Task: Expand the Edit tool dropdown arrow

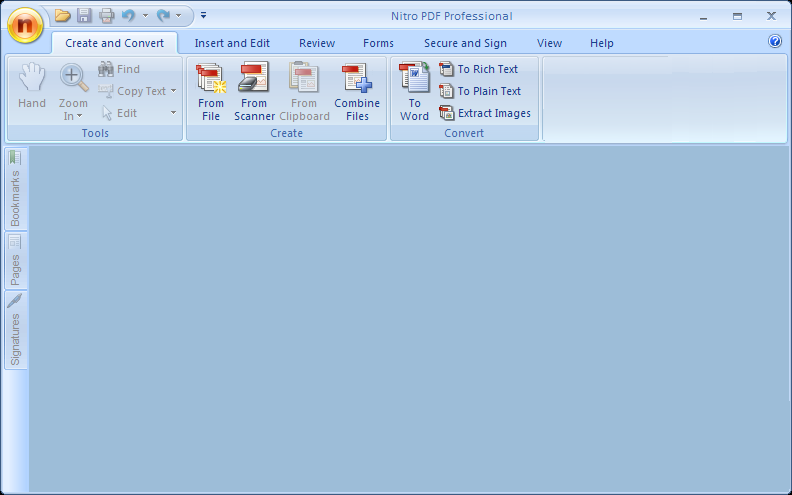Action: (x=173, y=113)
